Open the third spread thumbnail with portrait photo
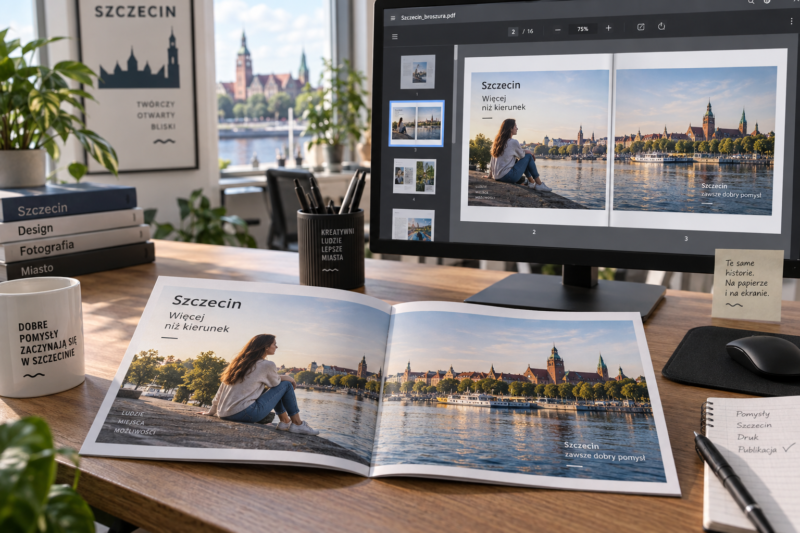Screen dimensions: 800x533 [414, 176]
